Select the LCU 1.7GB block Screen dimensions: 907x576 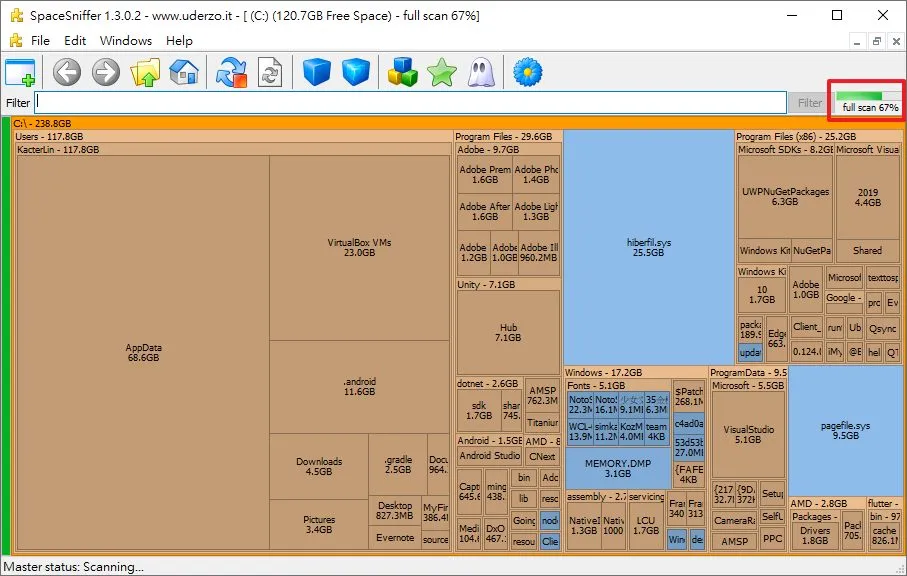coord(646,525)
